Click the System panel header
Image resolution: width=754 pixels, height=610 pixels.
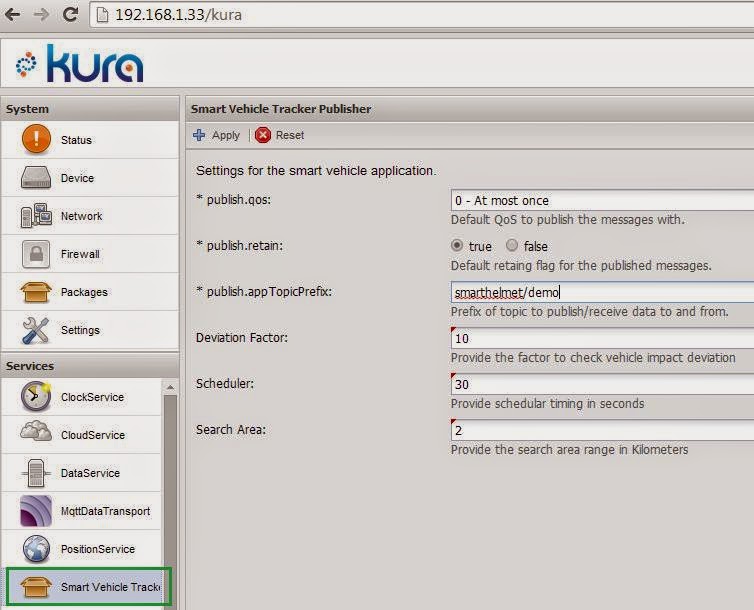90,109
